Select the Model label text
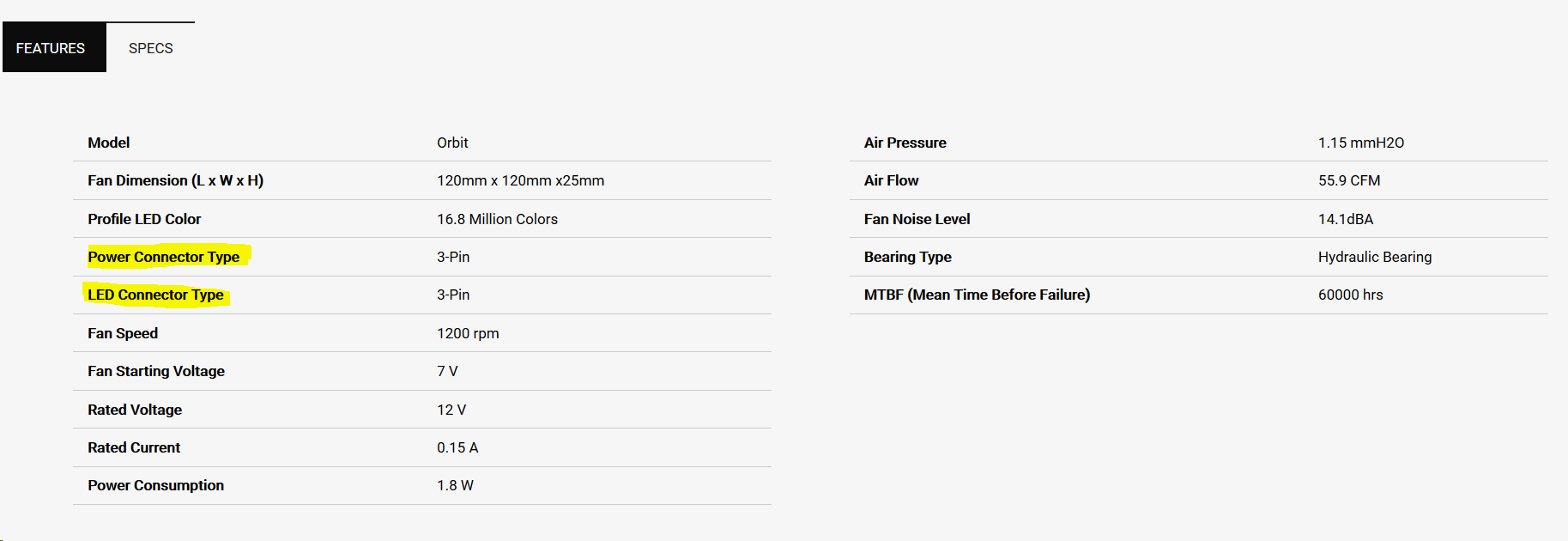The height and width of the screenshot is (541, 1568). [x=108, y=143]
